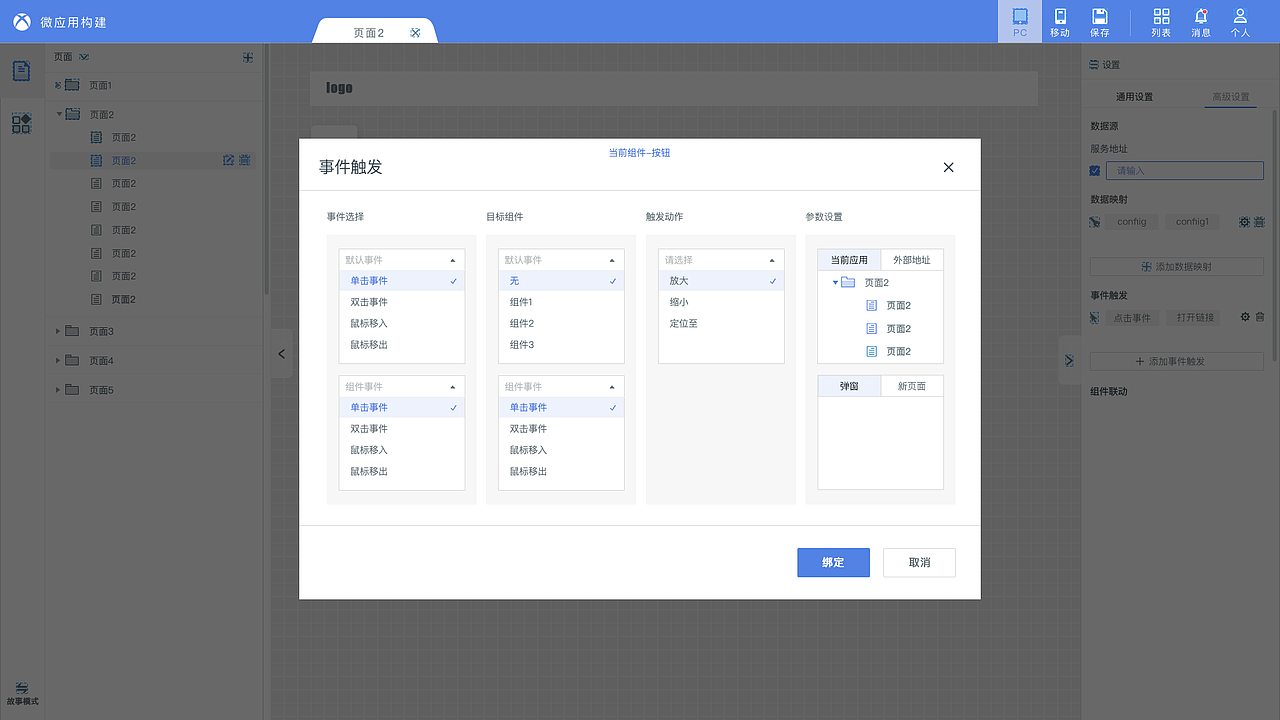Click the 绑定 button to bind event
Viewport: 1280px width, 720px height.
tap(833, 562)
